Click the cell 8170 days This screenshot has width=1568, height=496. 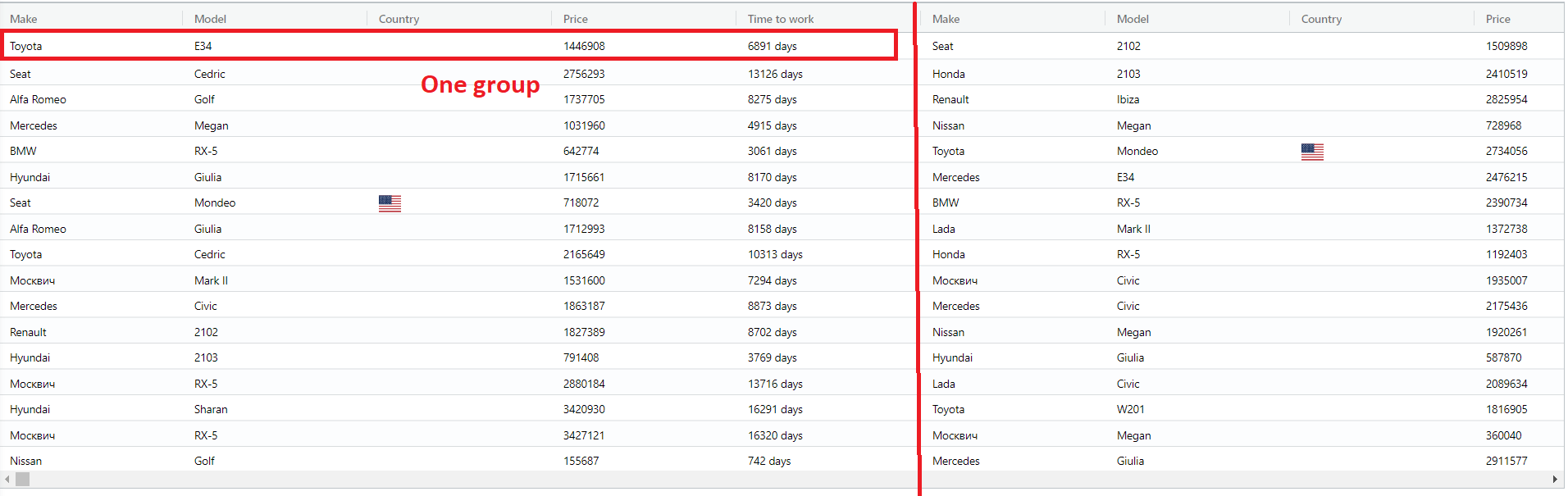click(772, 177)
